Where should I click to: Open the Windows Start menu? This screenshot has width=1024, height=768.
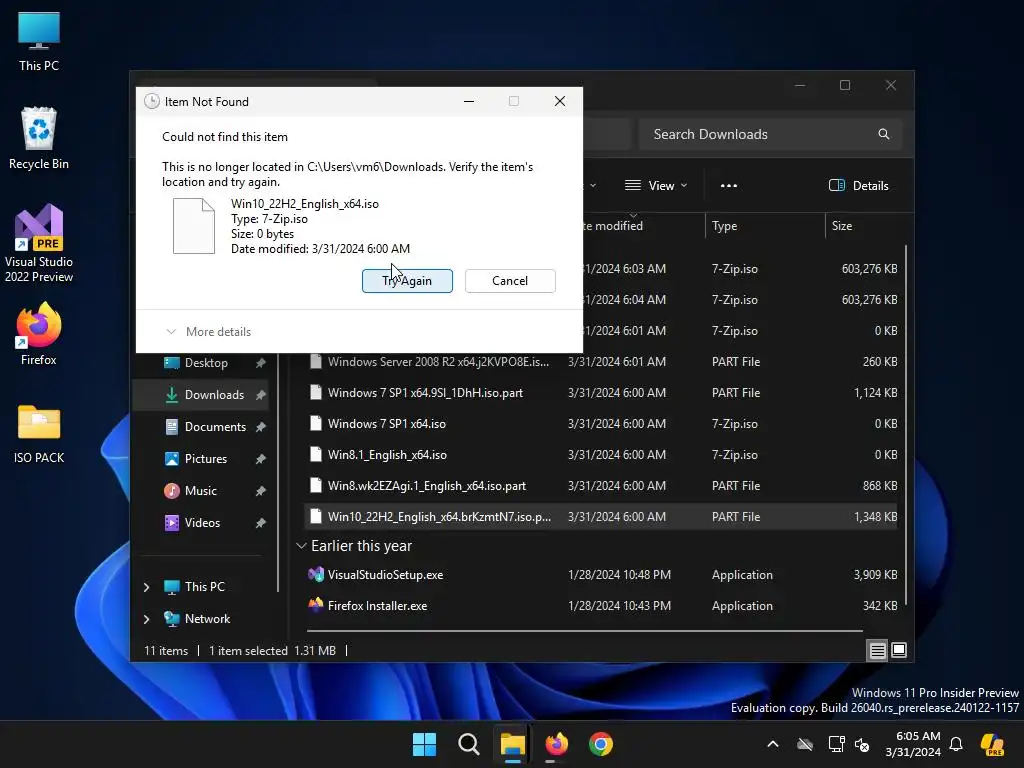(x=424, y=744)
